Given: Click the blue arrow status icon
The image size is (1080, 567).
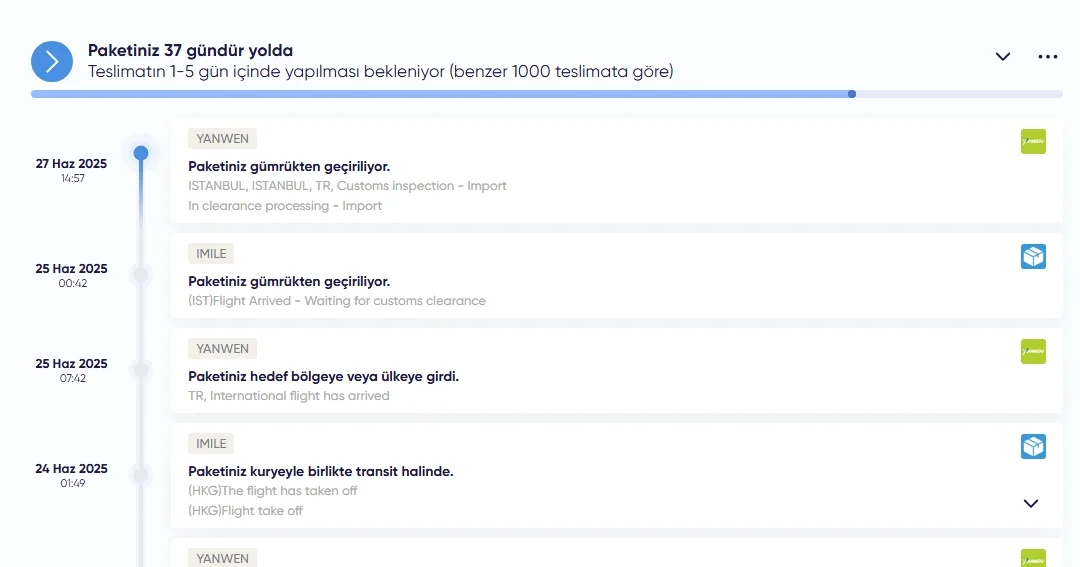Looking at the screenshot, I should 52,61.
